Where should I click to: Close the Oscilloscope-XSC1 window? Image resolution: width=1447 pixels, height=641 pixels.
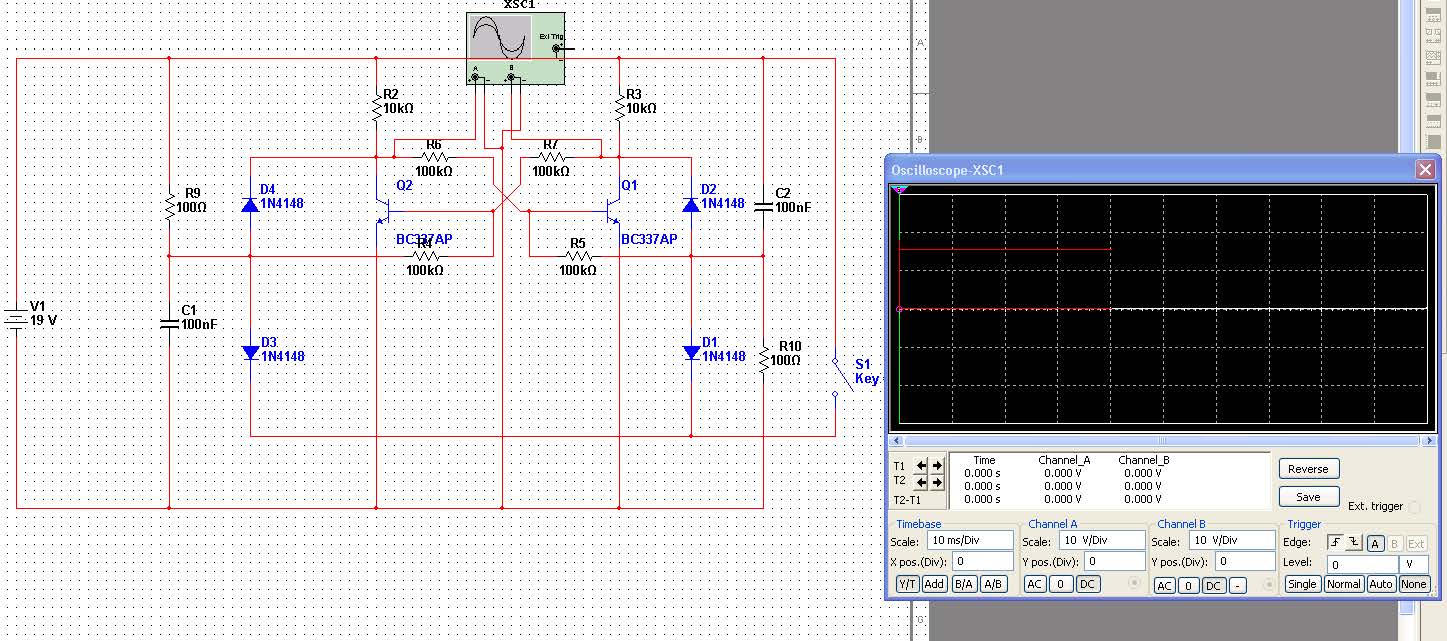[1425, 170]
